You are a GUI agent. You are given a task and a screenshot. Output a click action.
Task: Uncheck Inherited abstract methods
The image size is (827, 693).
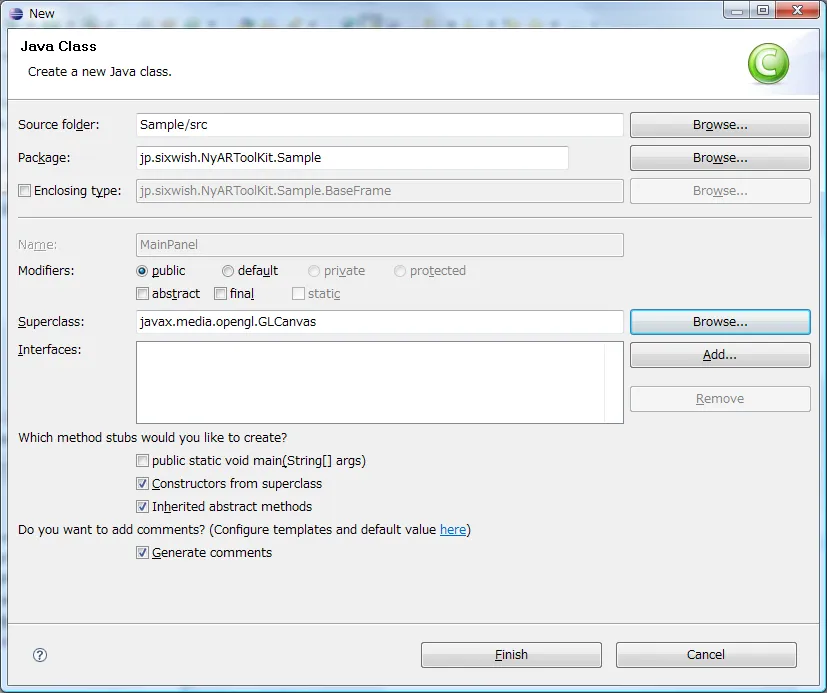(142, 507)
